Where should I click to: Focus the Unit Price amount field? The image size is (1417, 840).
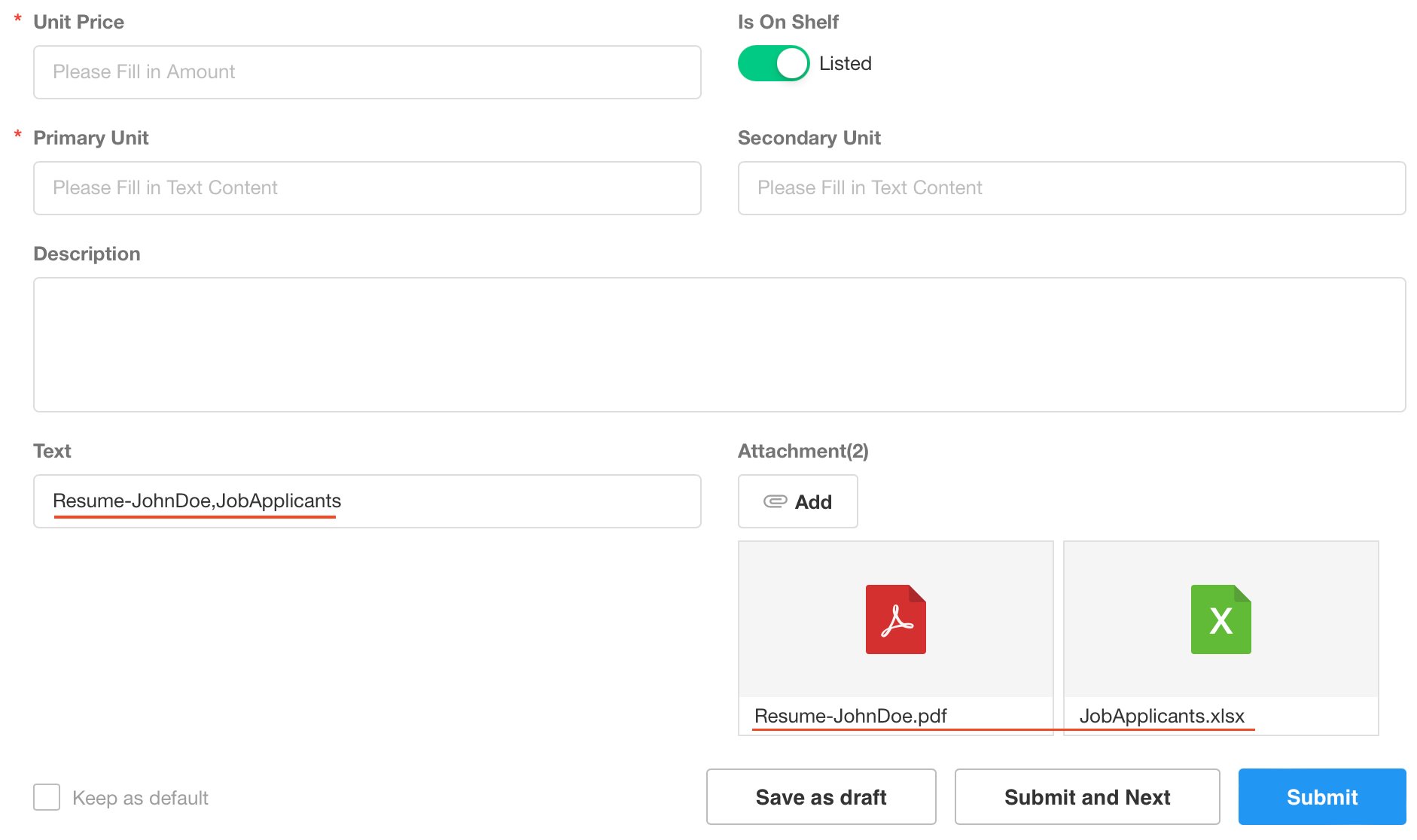pos(367,72)
